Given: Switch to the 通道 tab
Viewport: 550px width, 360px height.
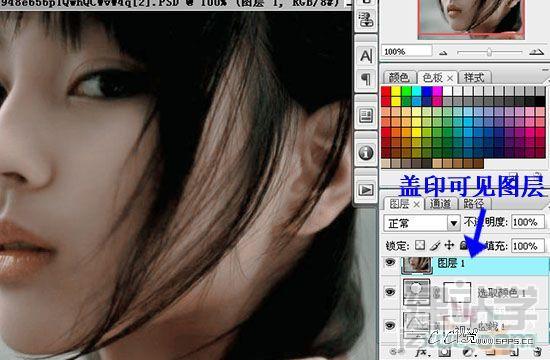Looking at the screenshot, I should coord(440,204).
